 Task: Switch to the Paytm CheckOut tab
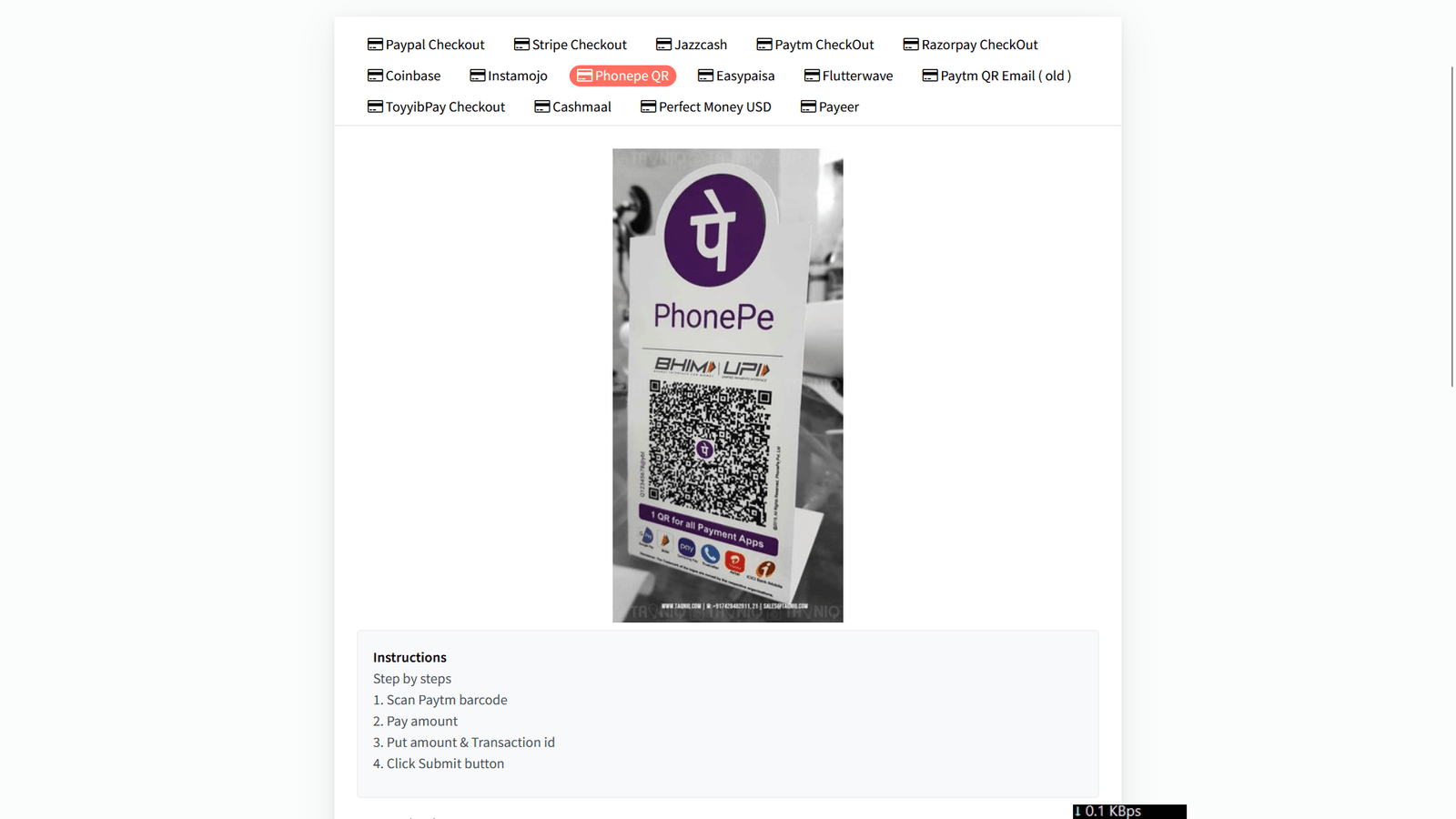[x=815, y=45]
